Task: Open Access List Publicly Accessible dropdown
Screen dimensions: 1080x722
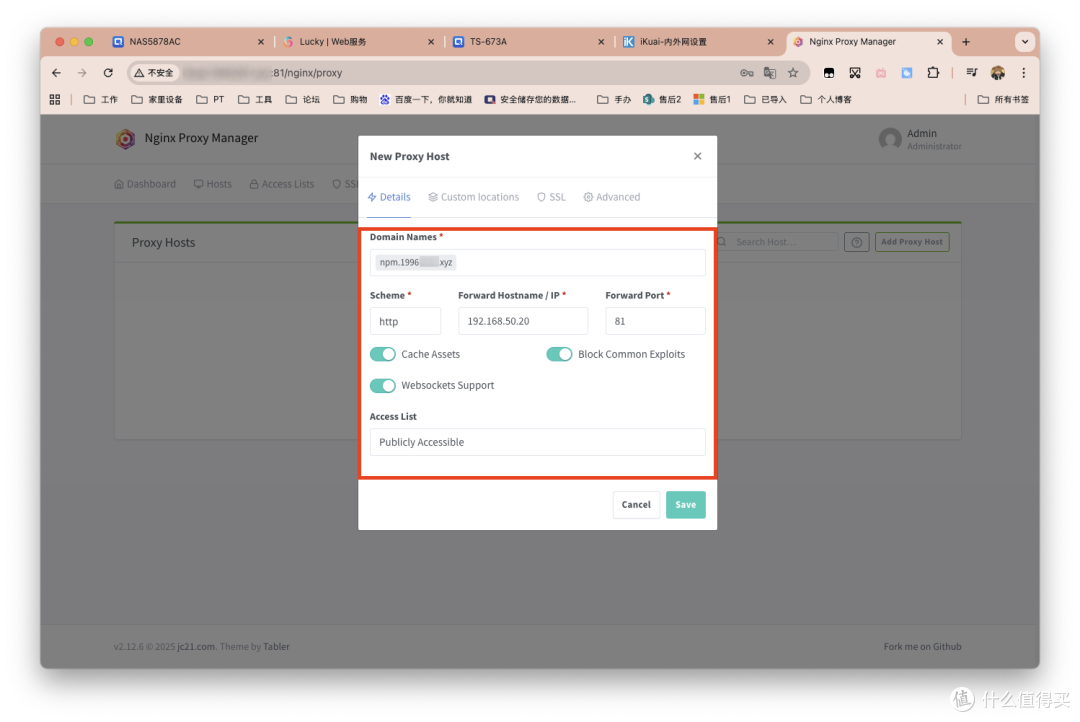Action: click(x=537, y=442)
